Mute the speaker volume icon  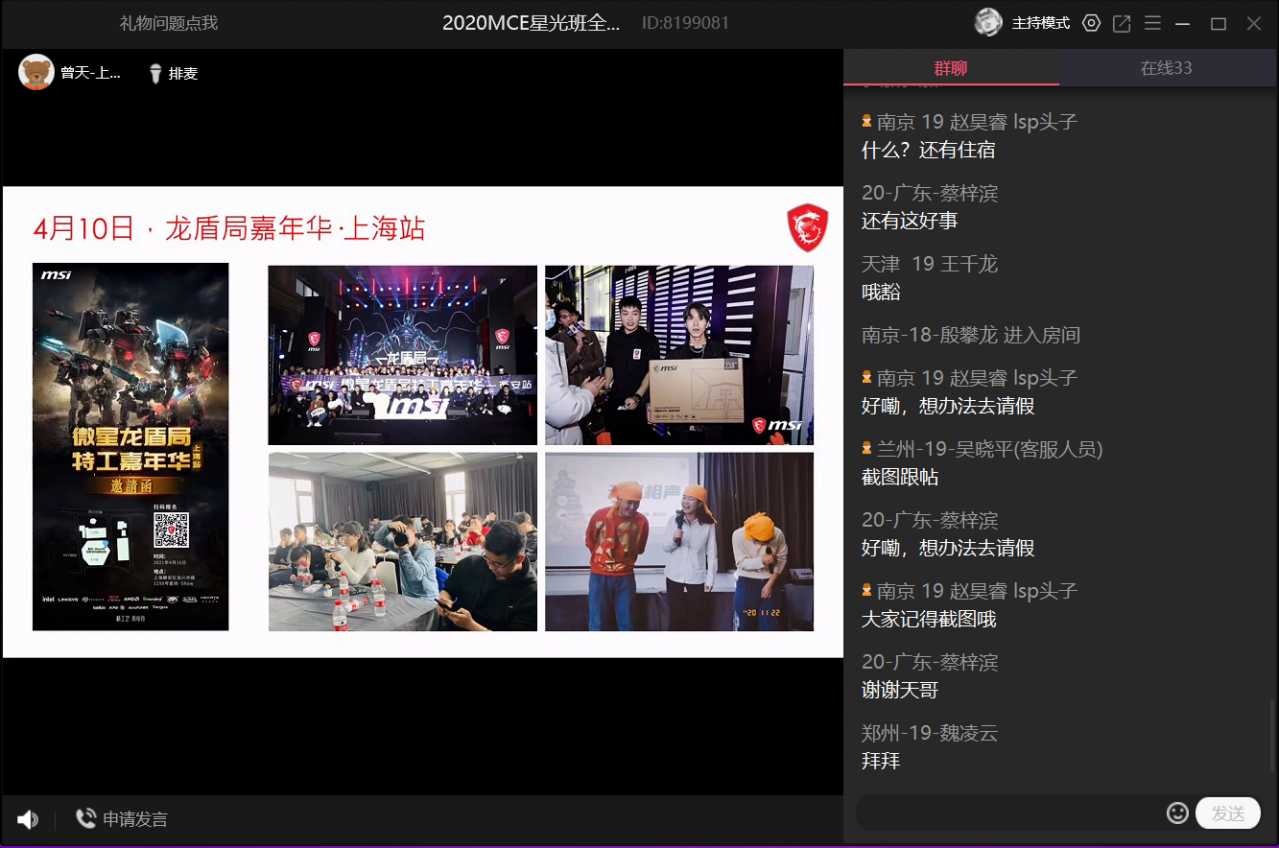[x=27, y=820]
